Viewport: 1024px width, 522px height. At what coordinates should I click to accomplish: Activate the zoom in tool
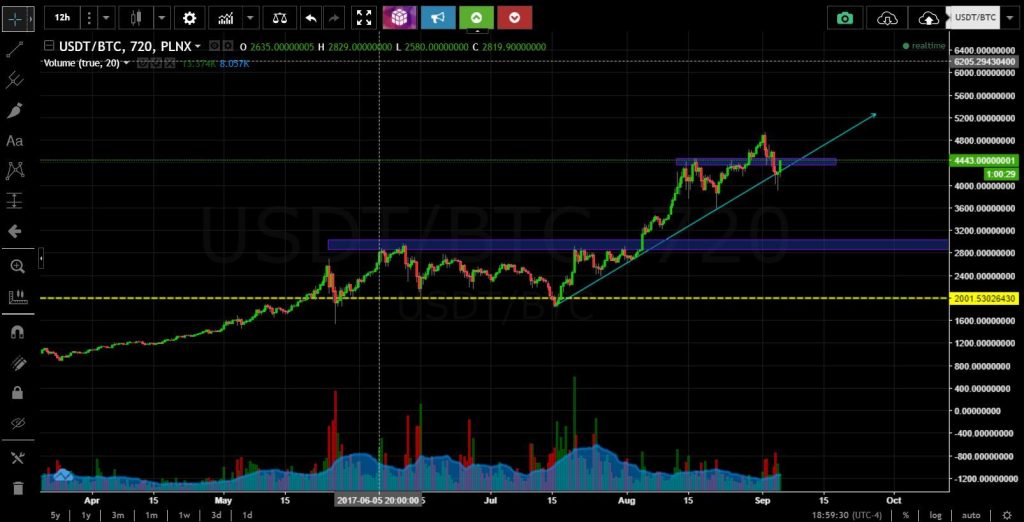click(x=15, y=266)
